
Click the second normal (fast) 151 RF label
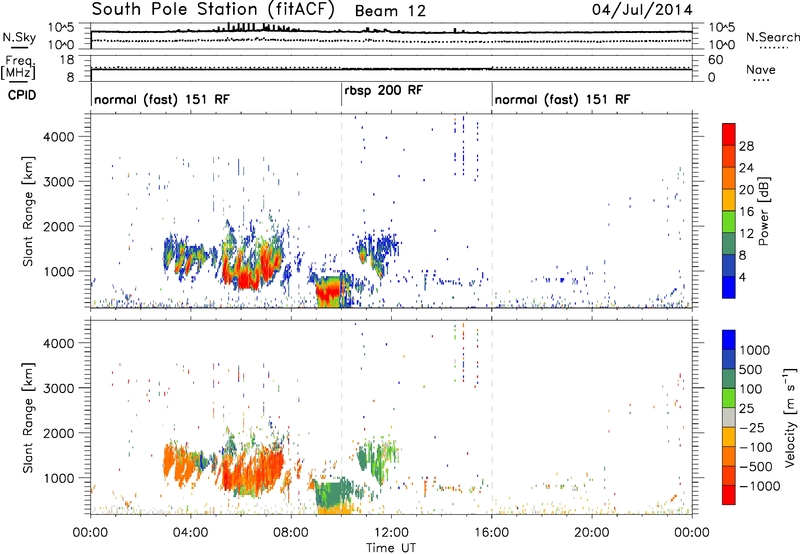(x=562, y=99)
